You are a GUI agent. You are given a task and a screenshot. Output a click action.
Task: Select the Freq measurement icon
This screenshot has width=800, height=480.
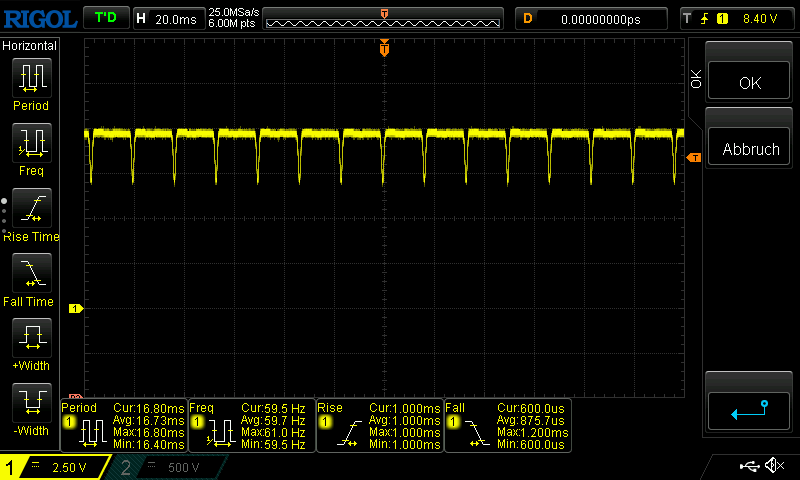coord(31,142)
